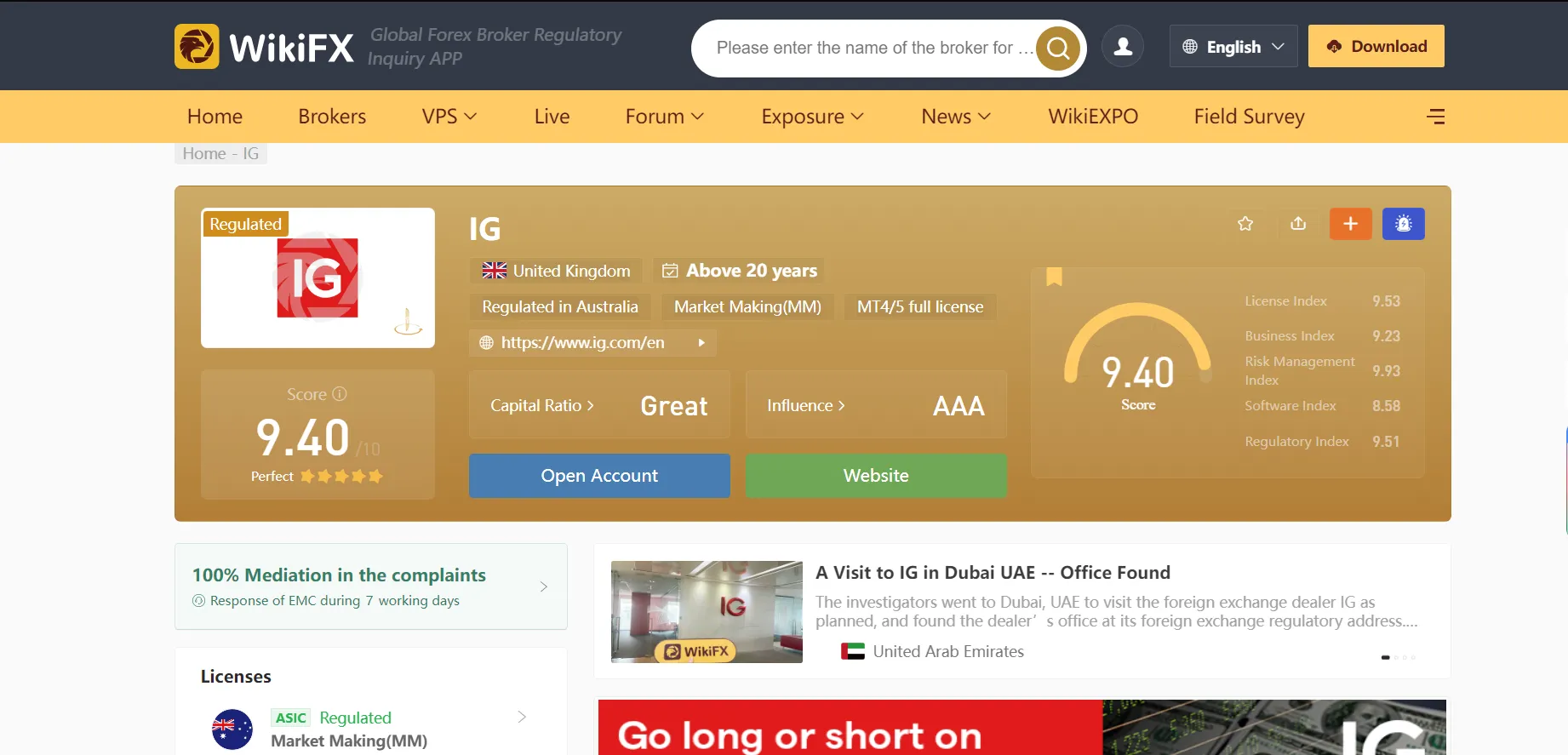This screenshot has height=755, width=1568.
Task: Open the WikiEXPO nav item
Action: click(1093, 117)
